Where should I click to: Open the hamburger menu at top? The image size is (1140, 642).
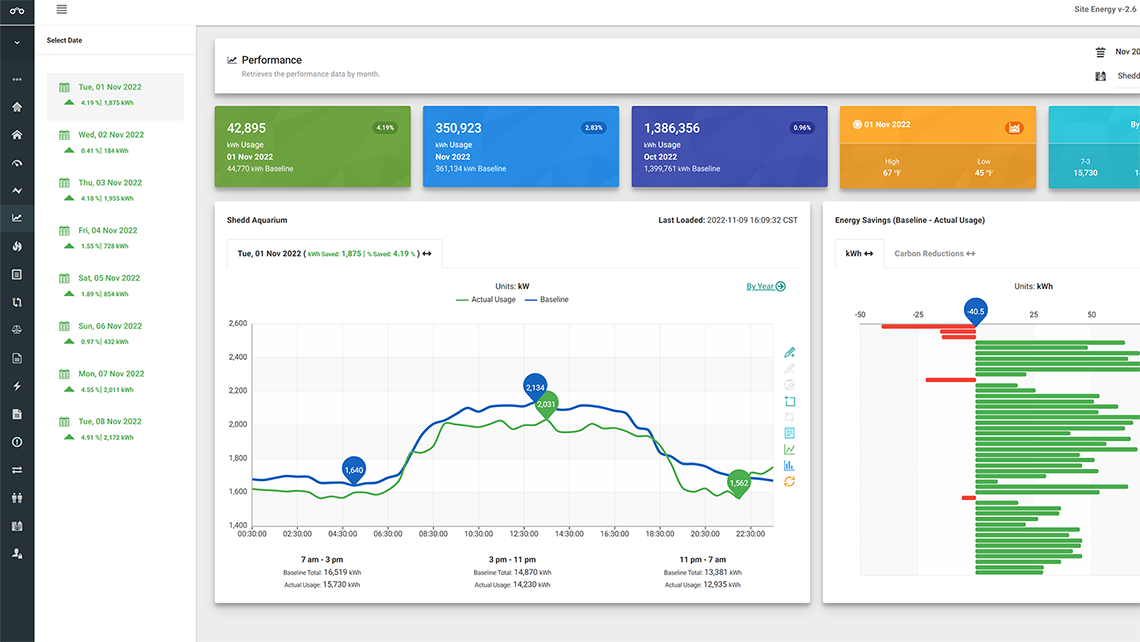coord(62,9)
